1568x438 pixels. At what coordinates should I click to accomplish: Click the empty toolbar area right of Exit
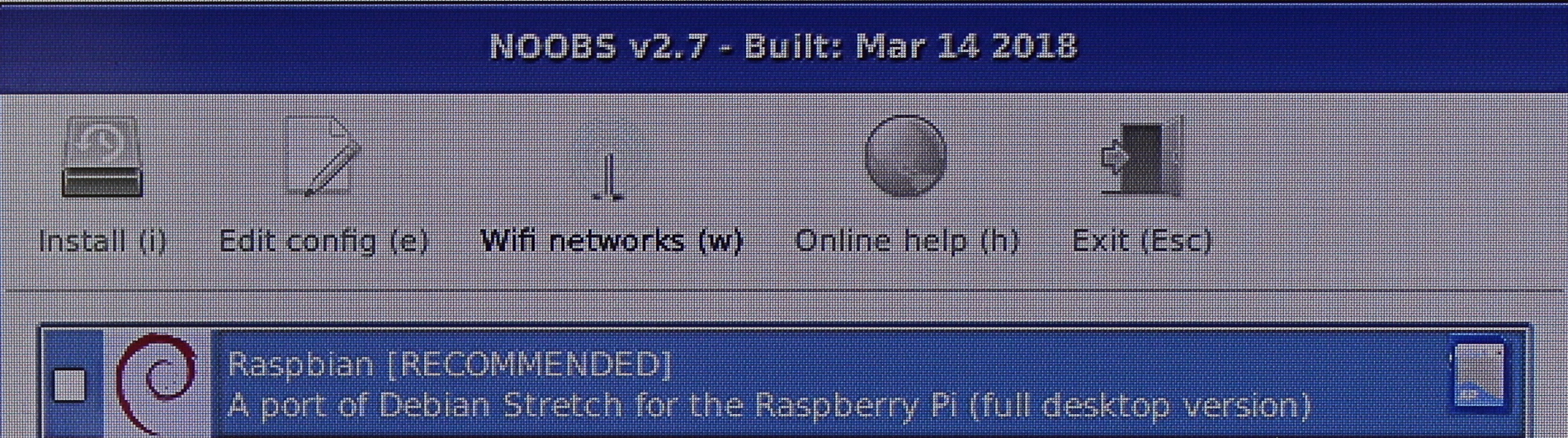click(x=1386, y=190)
